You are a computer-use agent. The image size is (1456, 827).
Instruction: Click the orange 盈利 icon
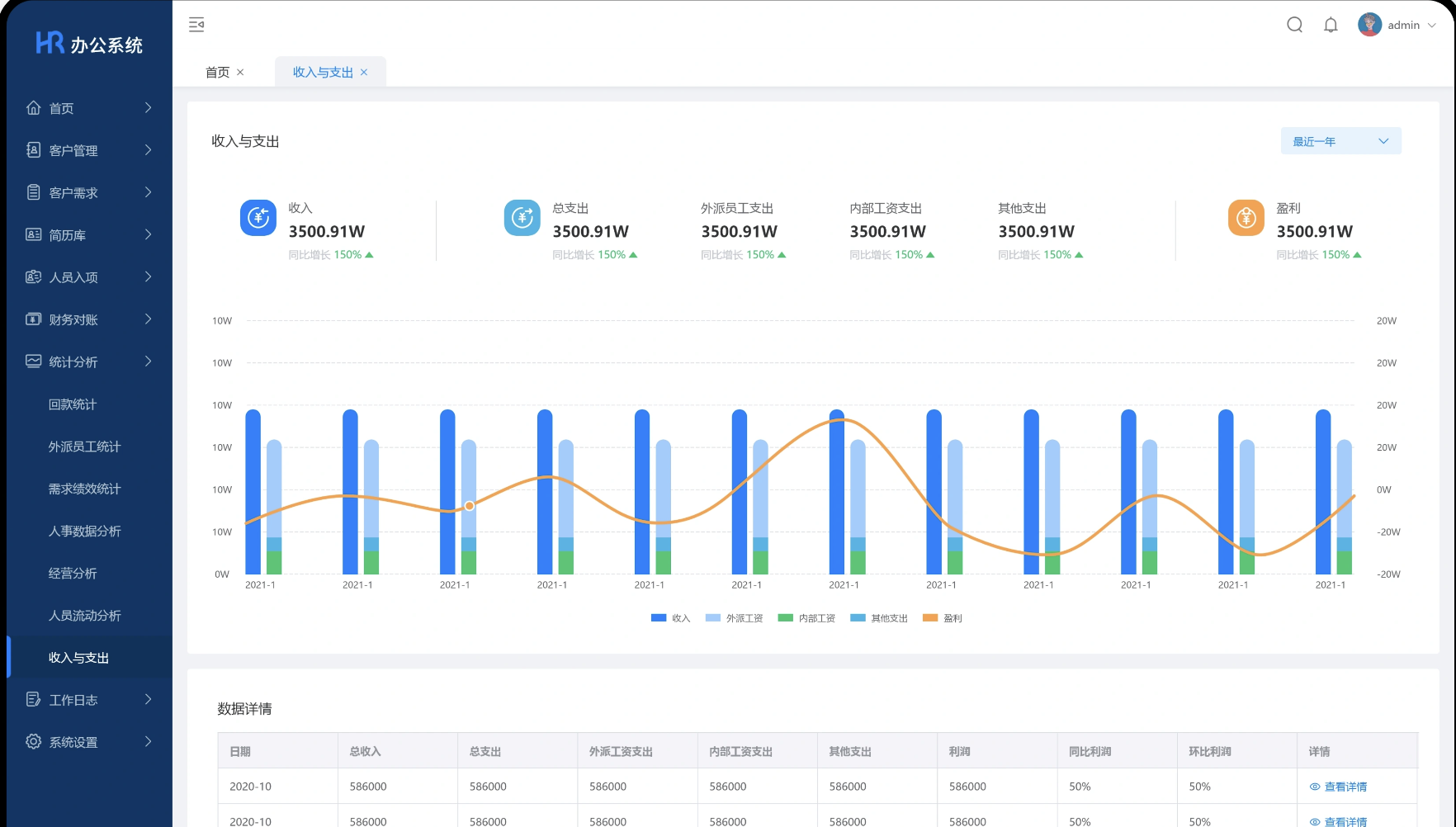(x=1246, y=218)
